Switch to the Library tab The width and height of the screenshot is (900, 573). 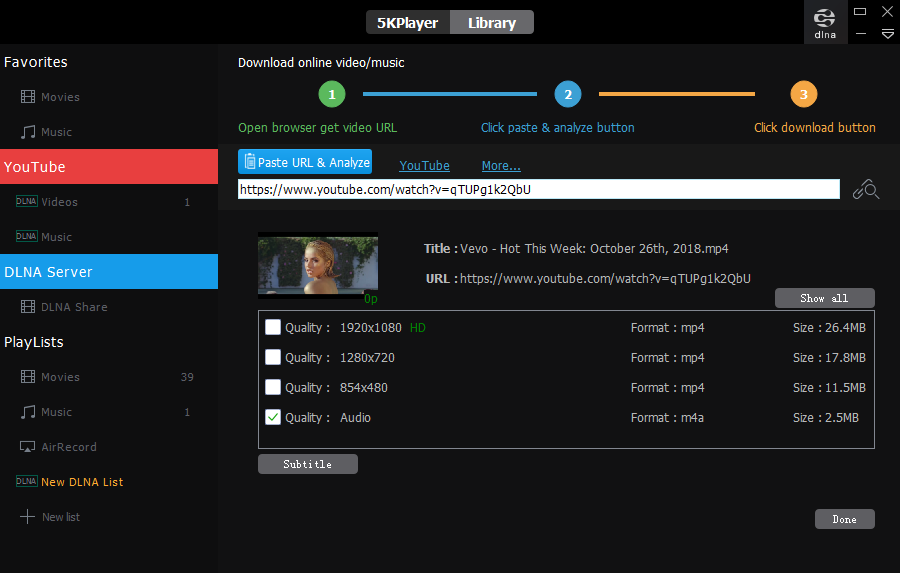(x=492, y=22)
